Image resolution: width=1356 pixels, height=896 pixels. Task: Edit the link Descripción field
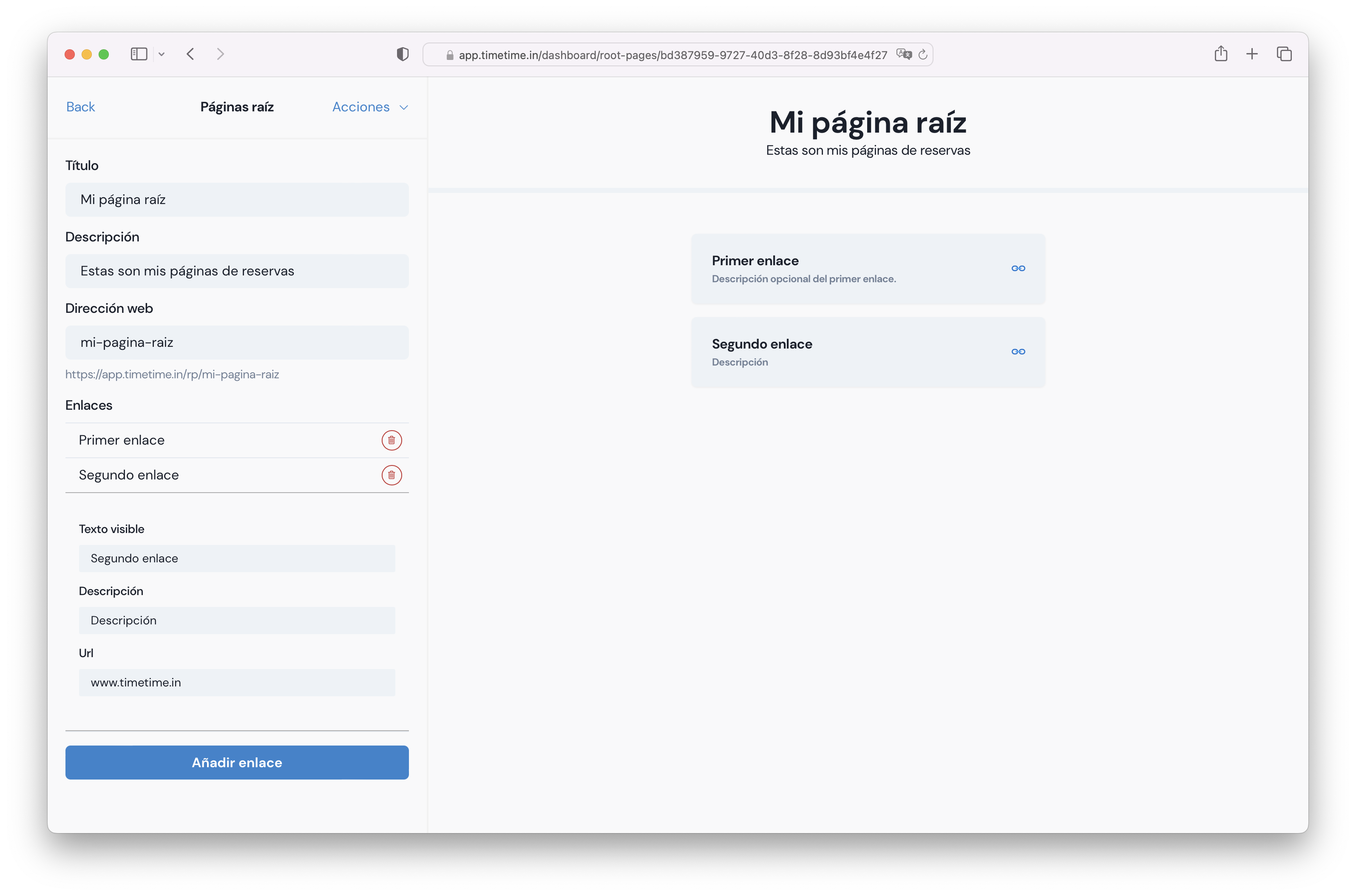(237, 621)
